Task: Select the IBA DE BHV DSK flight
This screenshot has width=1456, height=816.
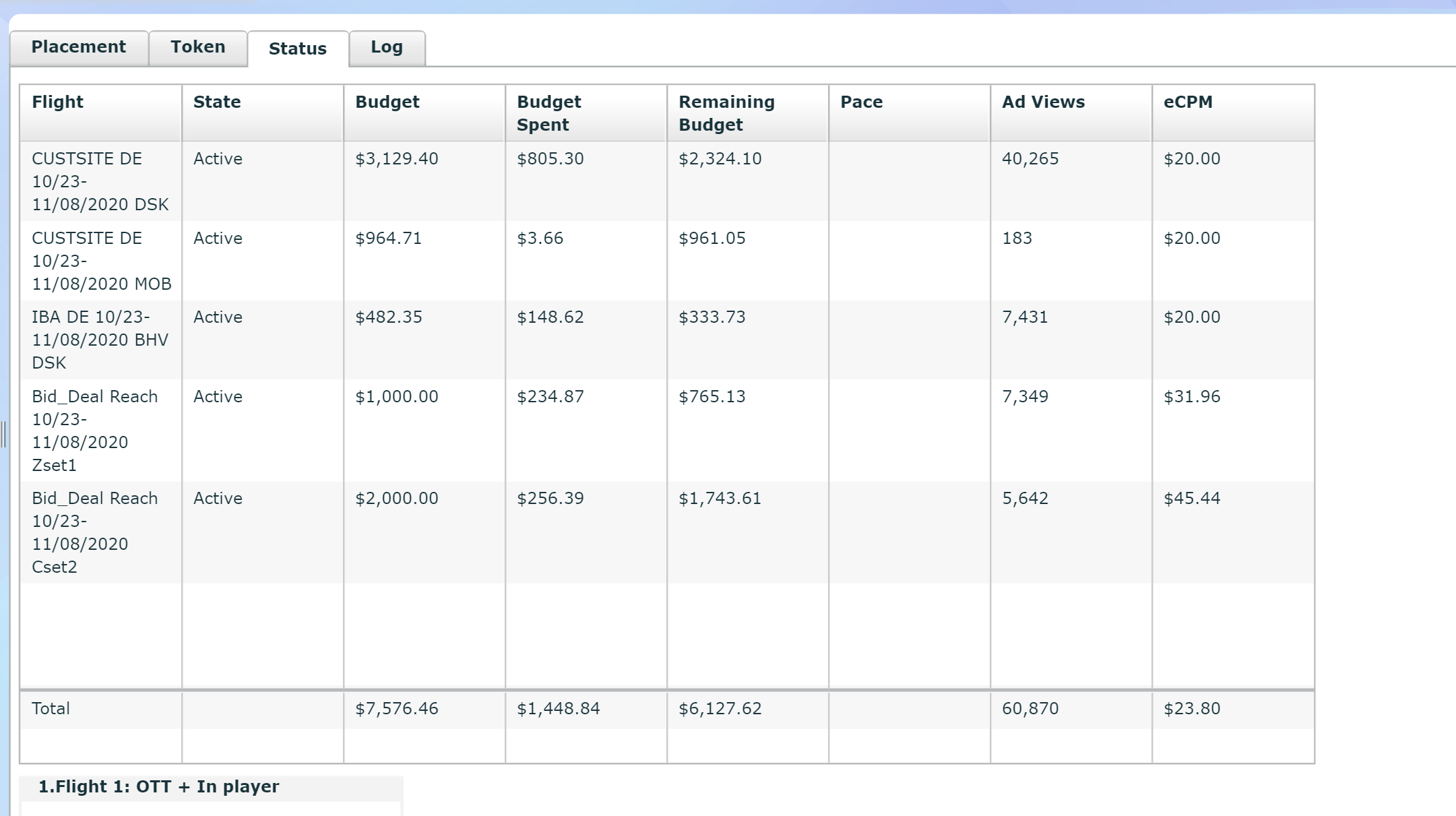Action: tap(100, 340)
